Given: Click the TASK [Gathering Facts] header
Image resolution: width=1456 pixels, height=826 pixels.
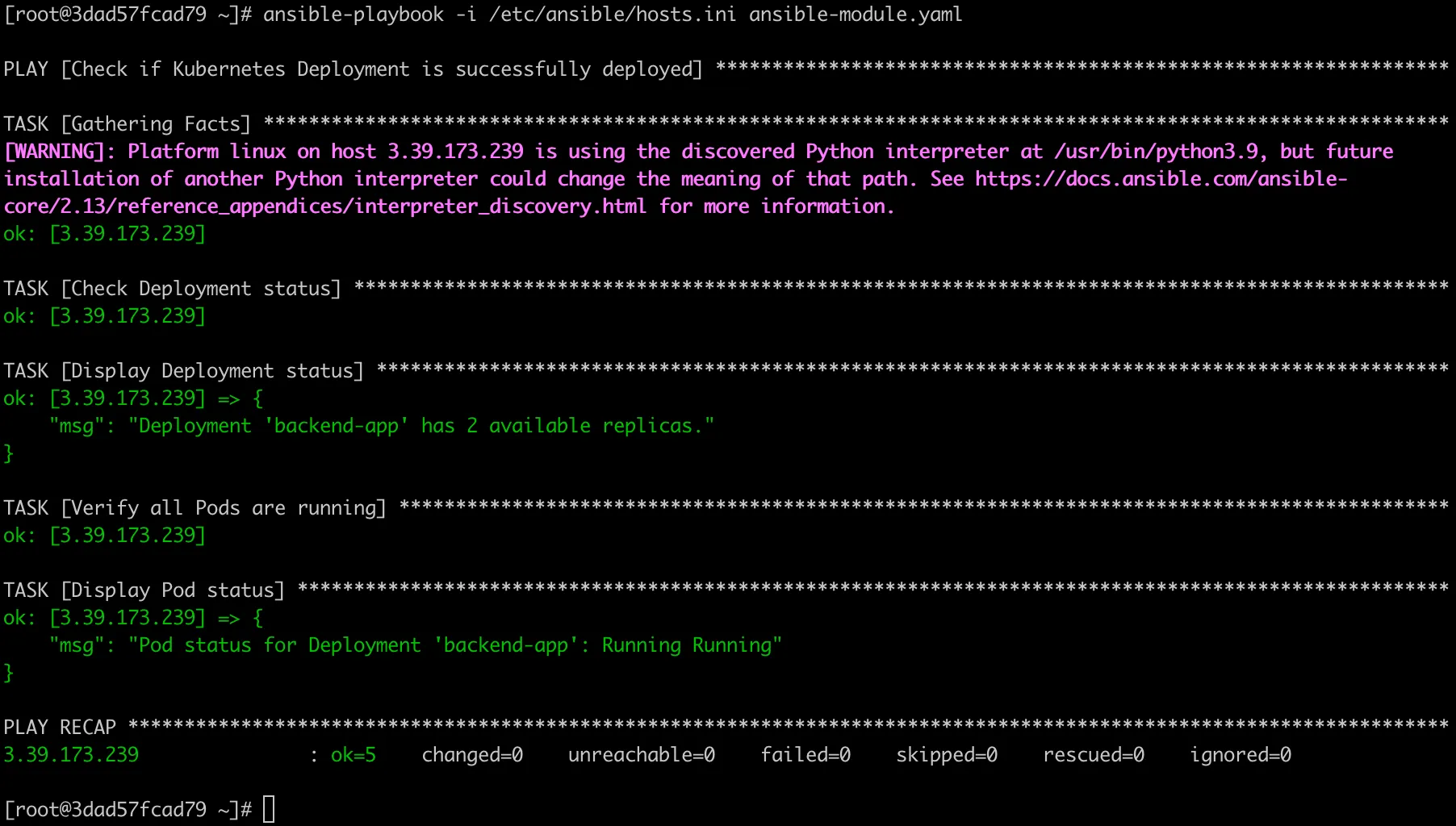Looking at the screenshot, I should pos(128,124).
